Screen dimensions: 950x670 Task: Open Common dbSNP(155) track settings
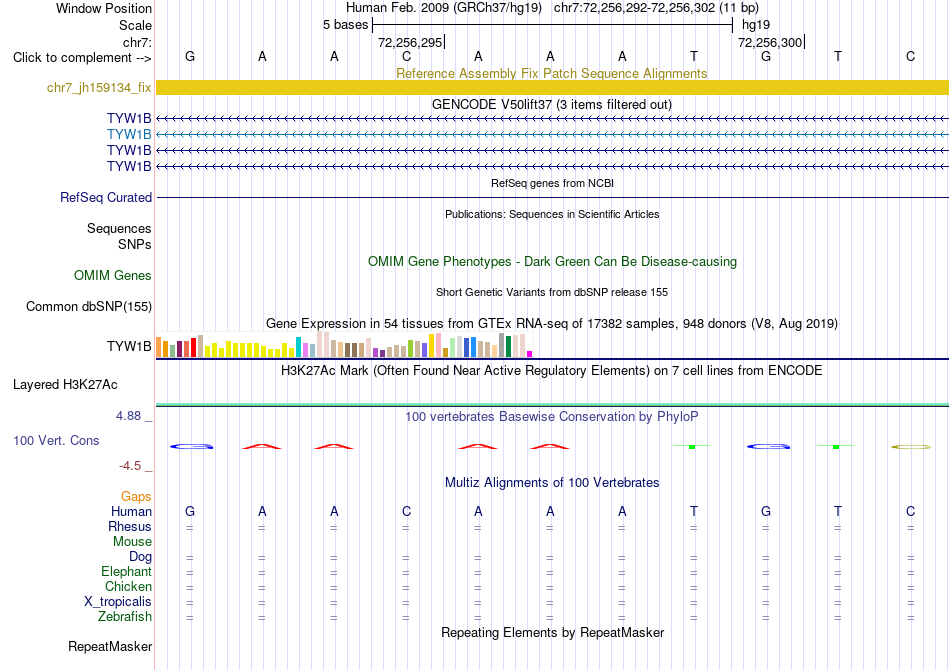[x=88, y=307]
